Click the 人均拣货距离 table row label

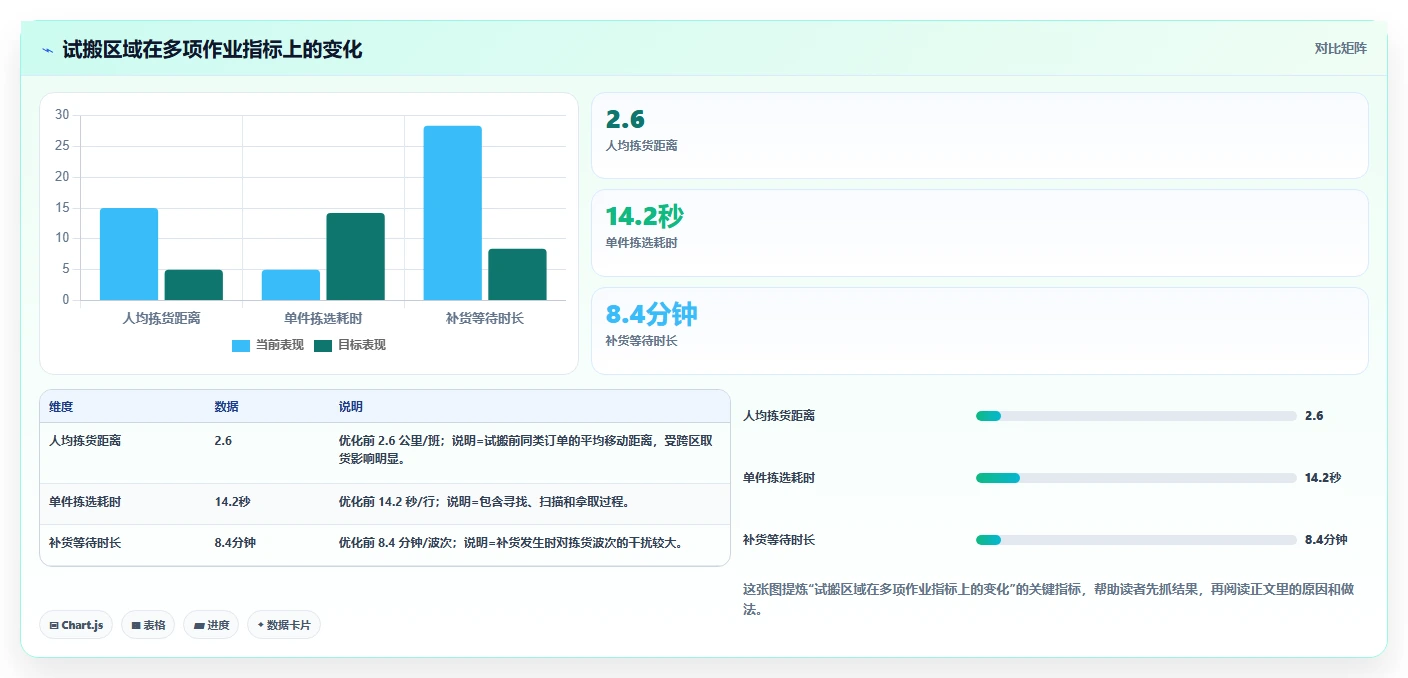[85, 440]
